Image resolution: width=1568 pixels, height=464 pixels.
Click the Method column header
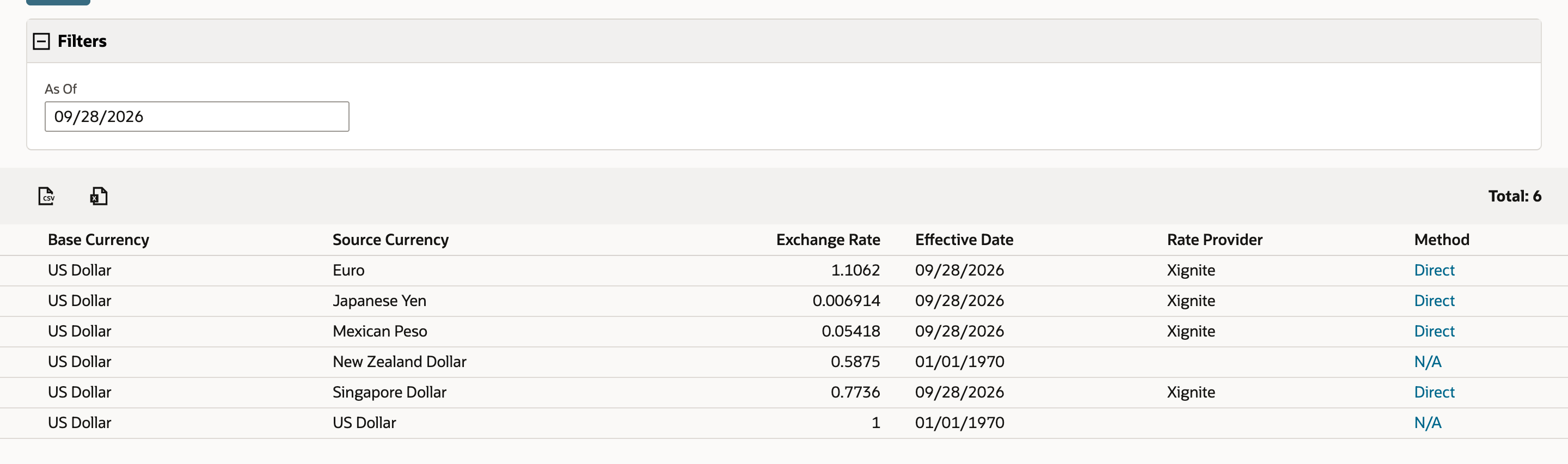click(1441, 240)
